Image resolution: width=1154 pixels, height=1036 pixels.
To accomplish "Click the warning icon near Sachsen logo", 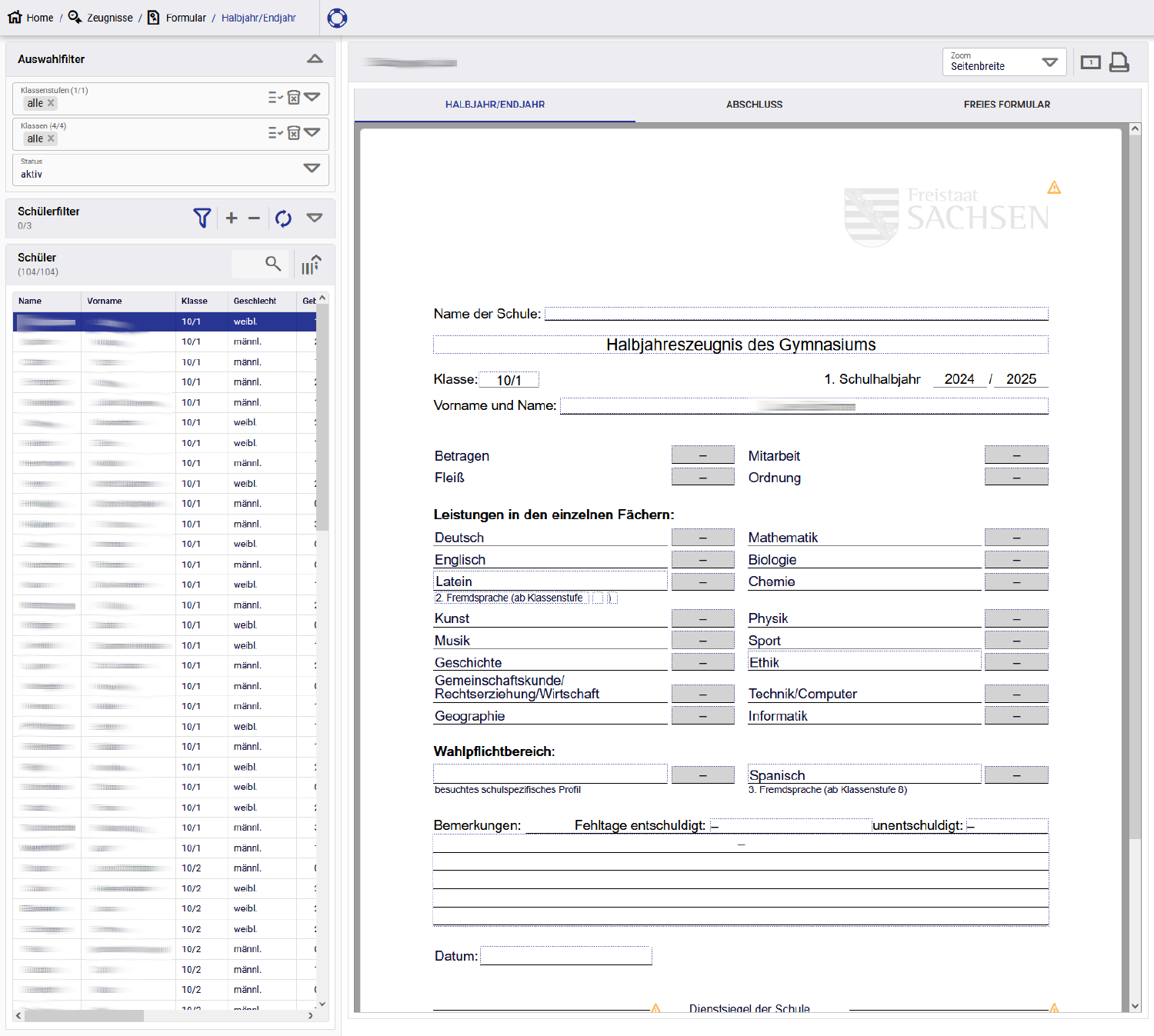I will pyautogui.click(x=1054, y=188).
